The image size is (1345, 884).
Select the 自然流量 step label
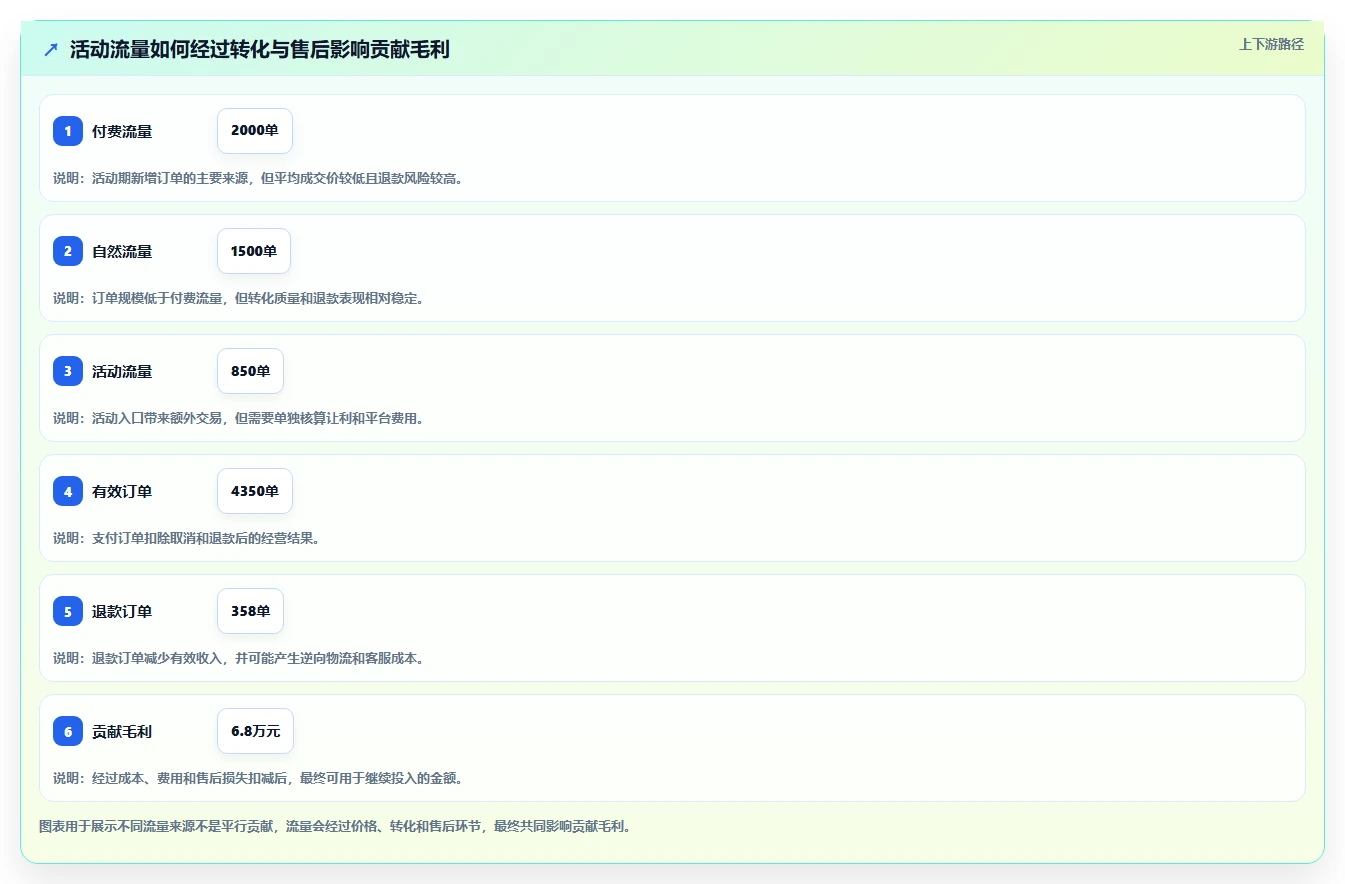coord(122,251)
